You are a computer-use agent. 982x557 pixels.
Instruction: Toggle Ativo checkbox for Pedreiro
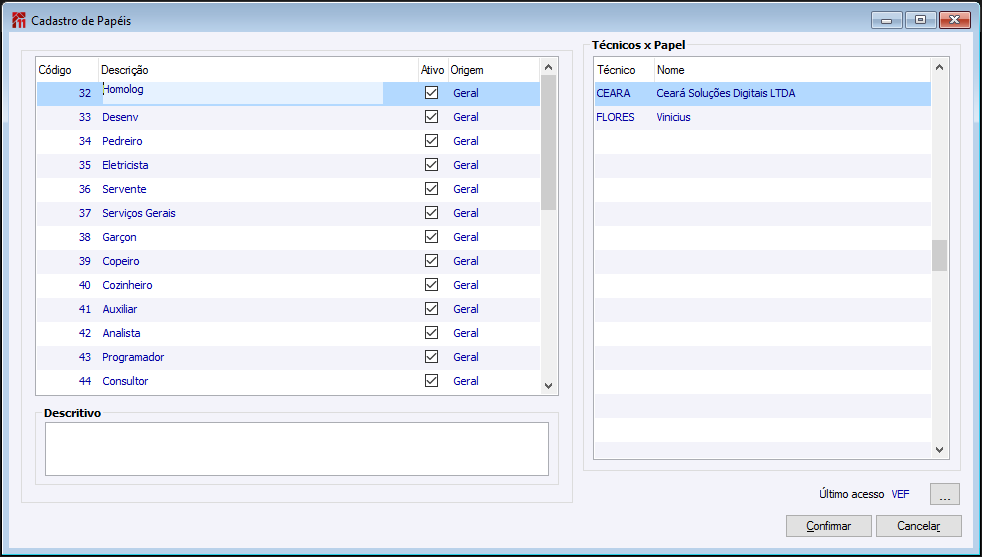tap(432, 140)
